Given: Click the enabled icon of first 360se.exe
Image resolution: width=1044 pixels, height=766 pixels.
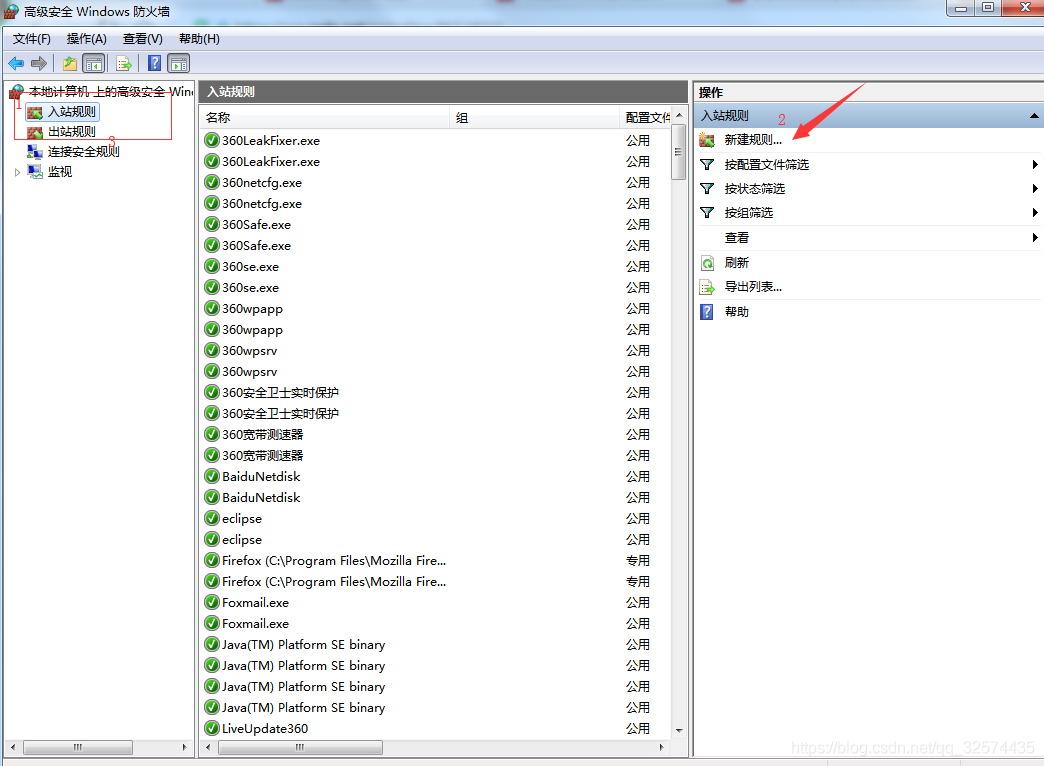Looking at the screenshot, I should click(212, 266).
